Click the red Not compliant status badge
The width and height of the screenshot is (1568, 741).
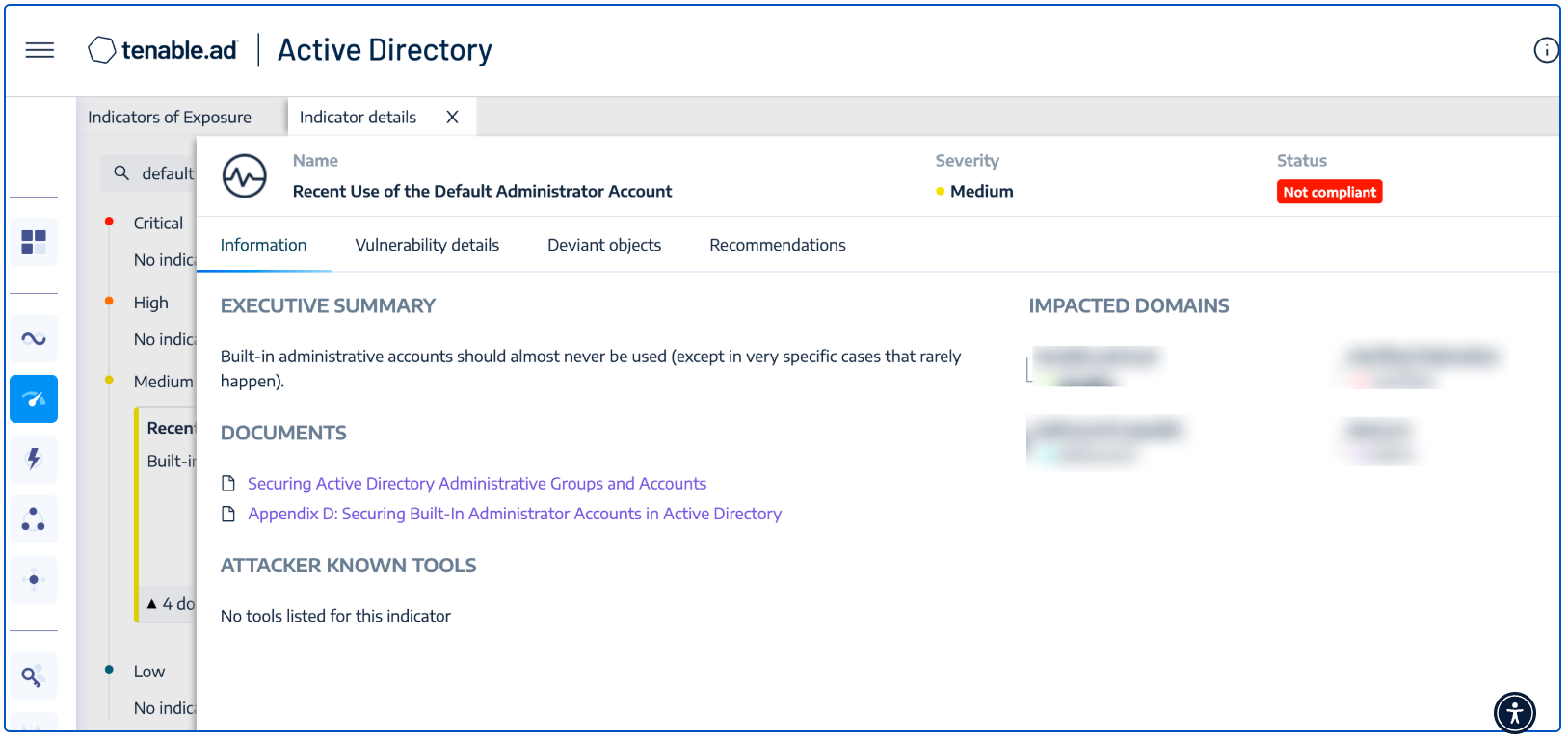[x=1329, y=192]
